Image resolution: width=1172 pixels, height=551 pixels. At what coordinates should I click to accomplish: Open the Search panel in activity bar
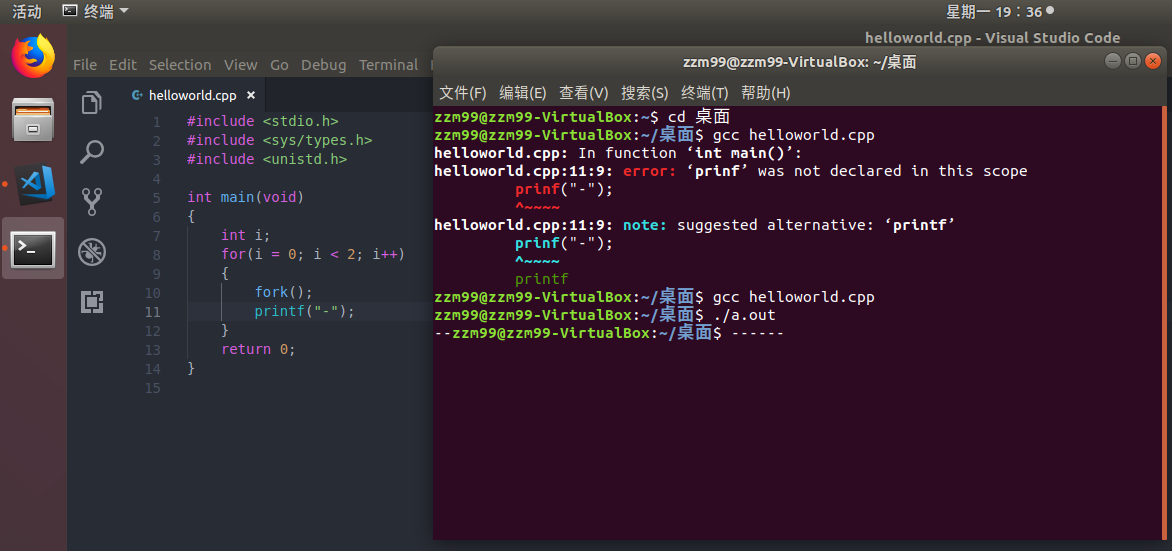92,152
